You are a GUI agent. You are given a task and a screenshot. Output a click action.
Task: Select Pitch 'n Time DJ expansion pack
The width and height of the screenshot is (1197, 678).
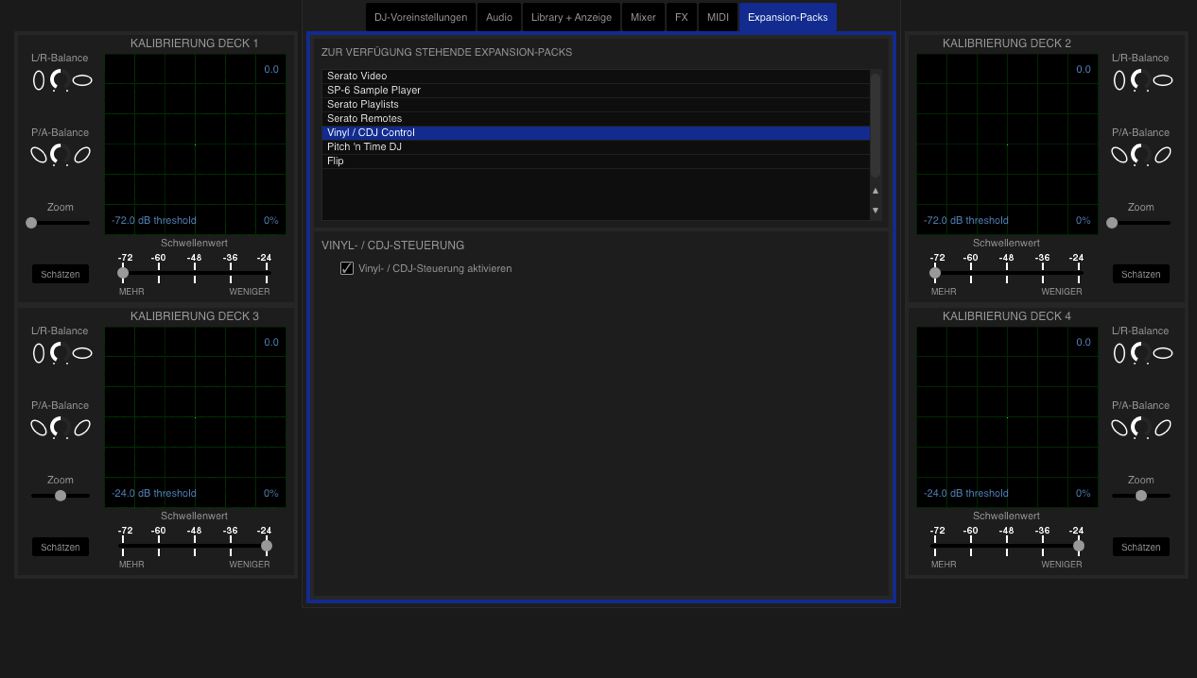coord(364,147)
